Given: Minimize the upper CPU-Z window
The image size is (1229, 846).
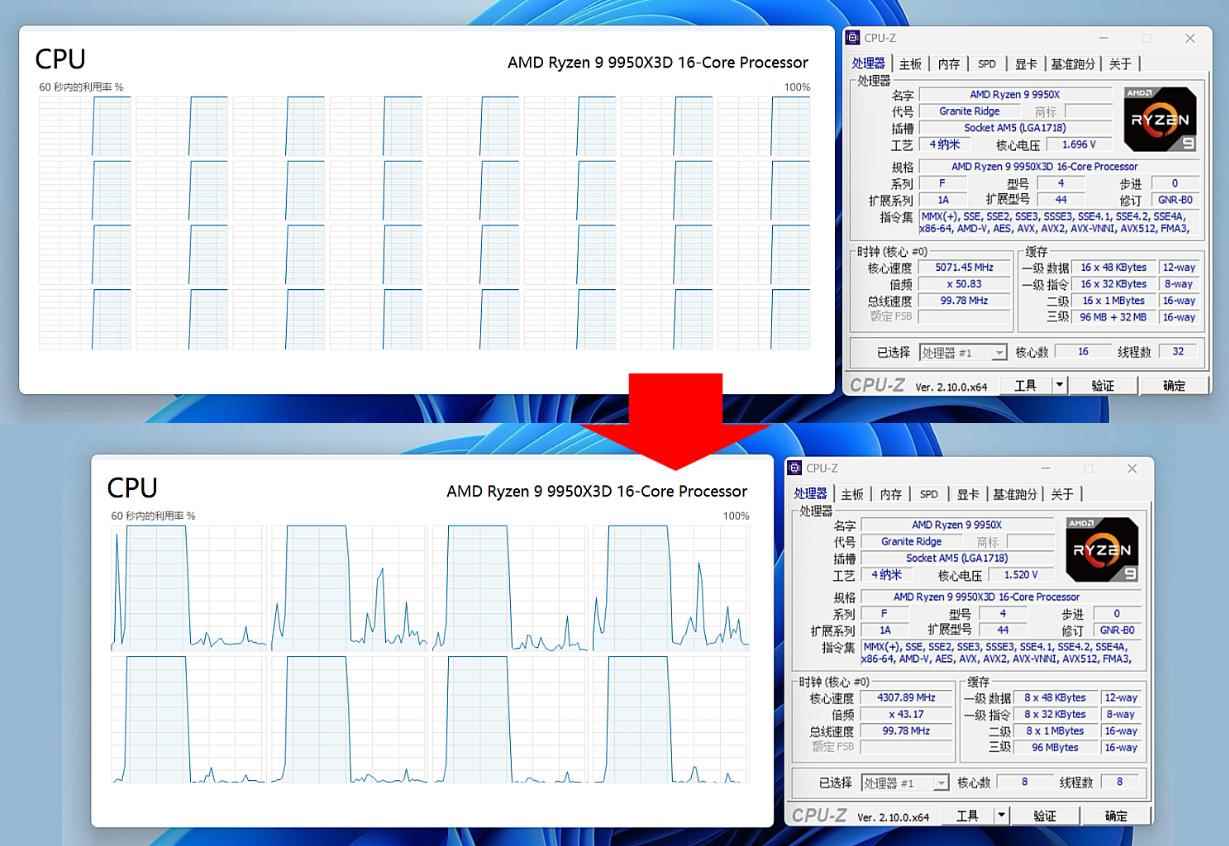Looking at the screenshot, I should pos(1105,38).
